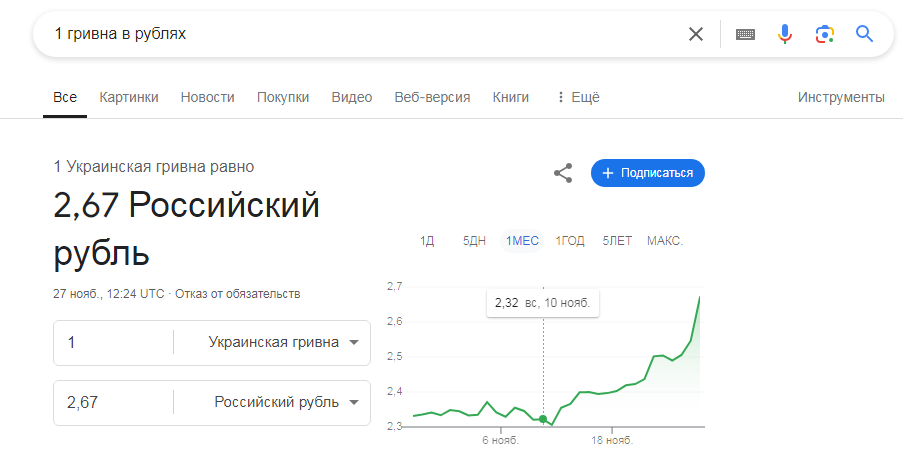Clear the search query with X icon
The image size is (903, 458).
696,35
